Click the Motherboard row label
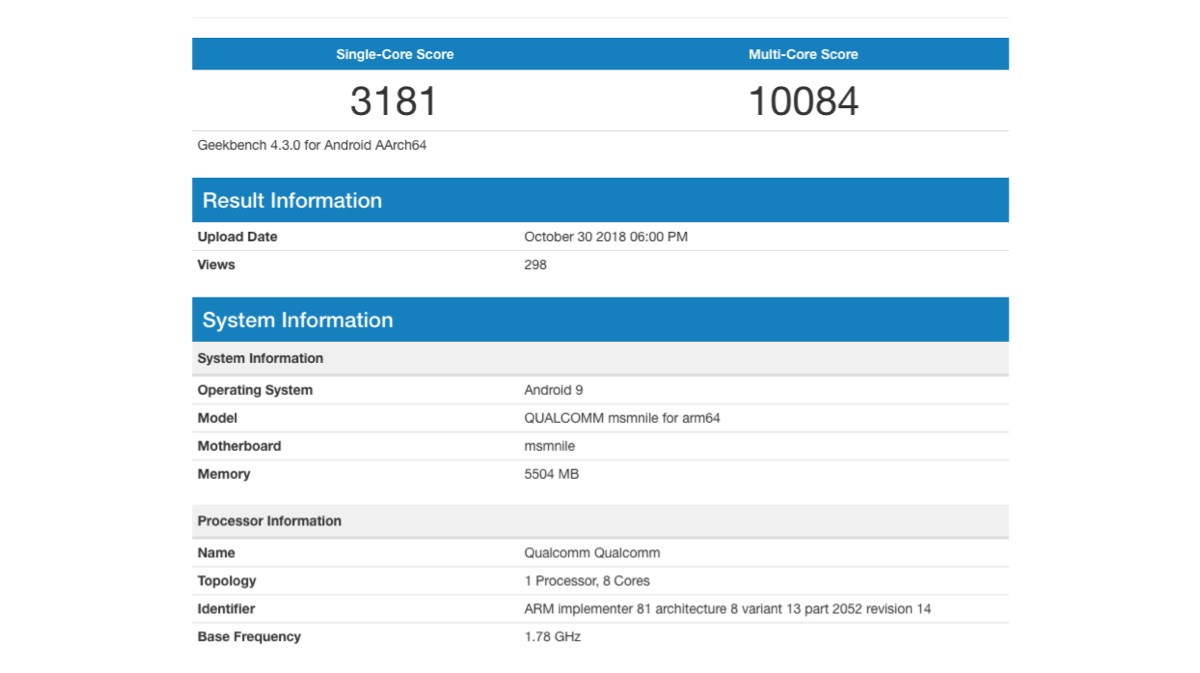This screenshot has height=673, width=1200. coord(239,446)
